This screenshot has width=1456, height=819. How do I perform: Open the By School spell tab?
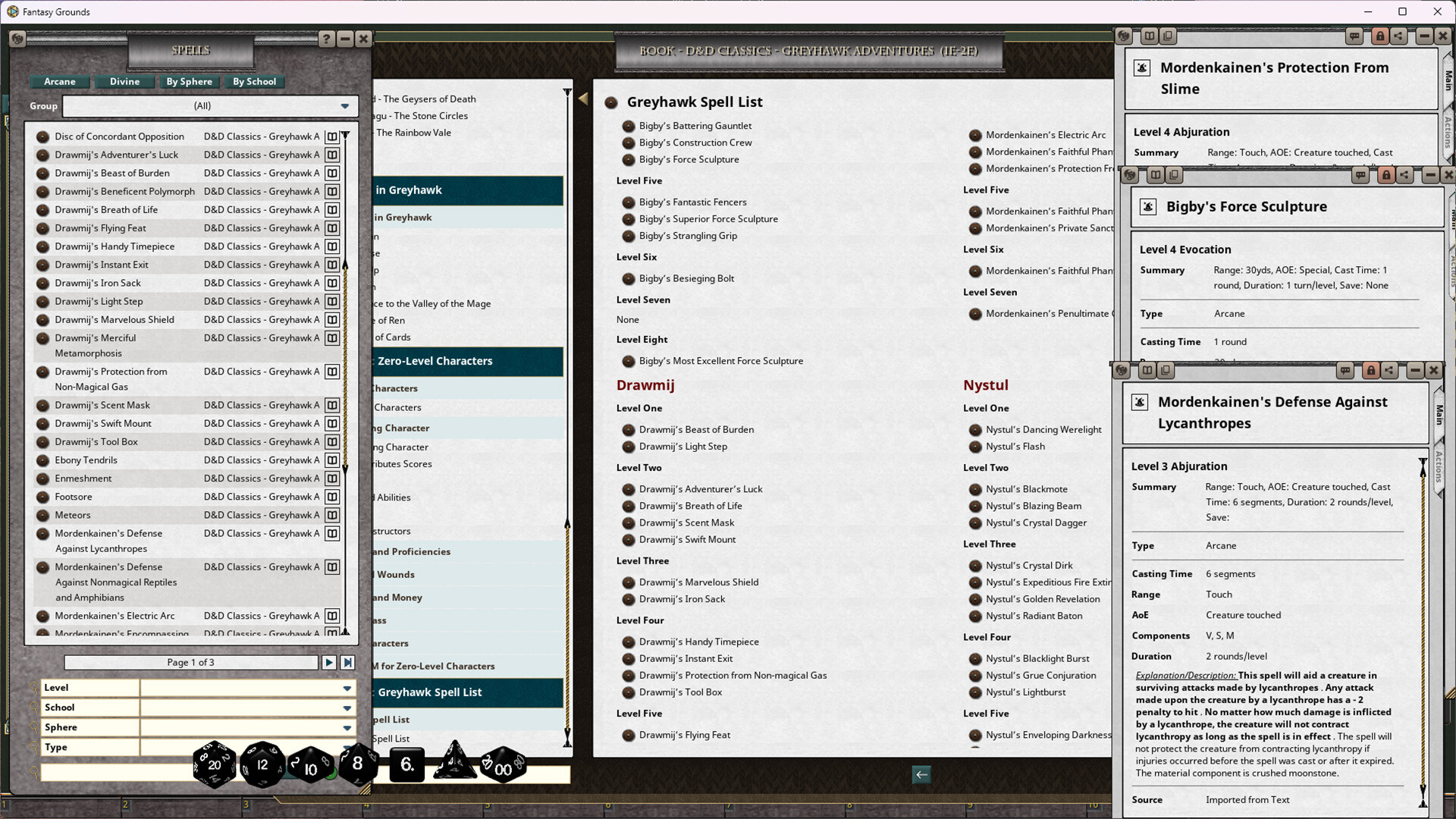tap(254, 81)
